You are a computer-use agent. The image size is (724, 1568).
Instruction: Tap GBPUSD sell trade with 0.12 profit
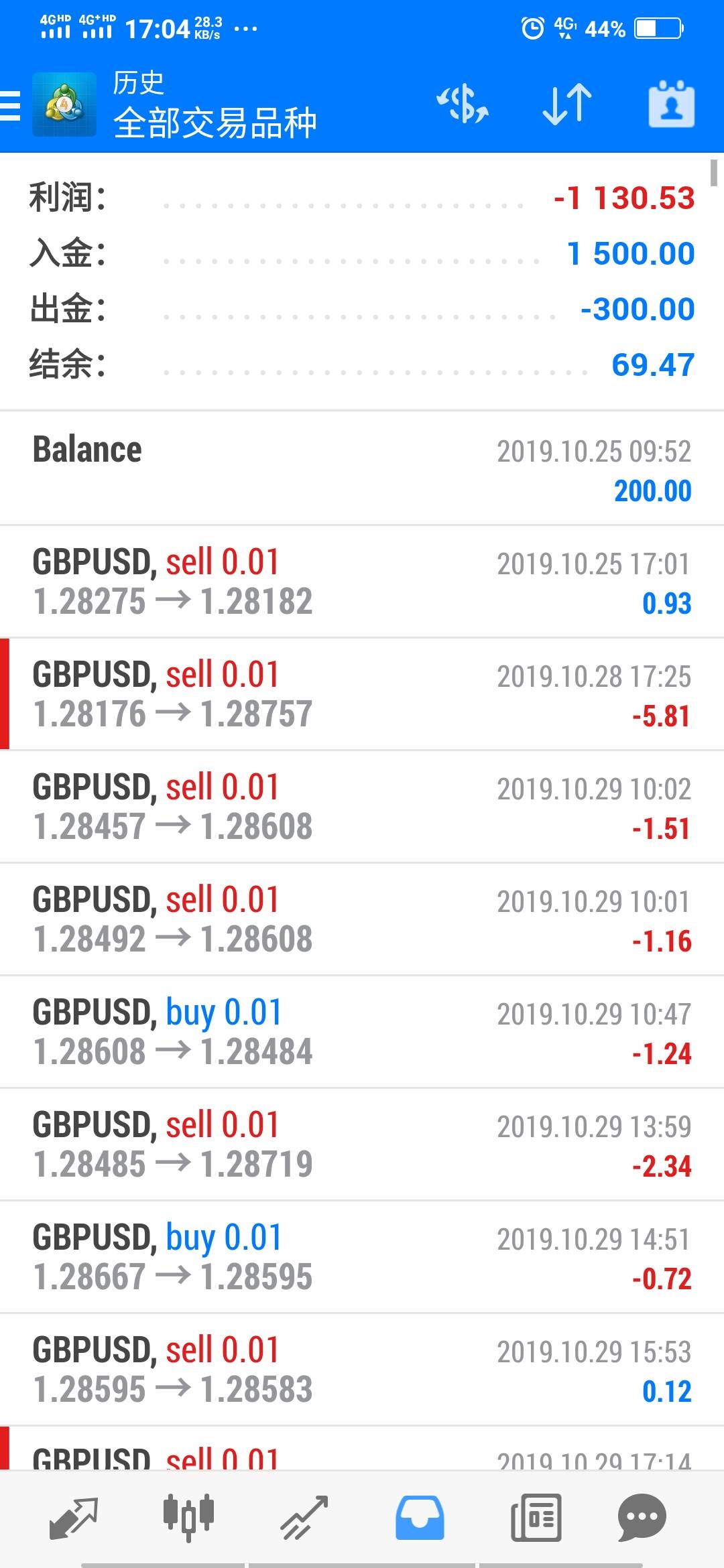click(362, 1370)
